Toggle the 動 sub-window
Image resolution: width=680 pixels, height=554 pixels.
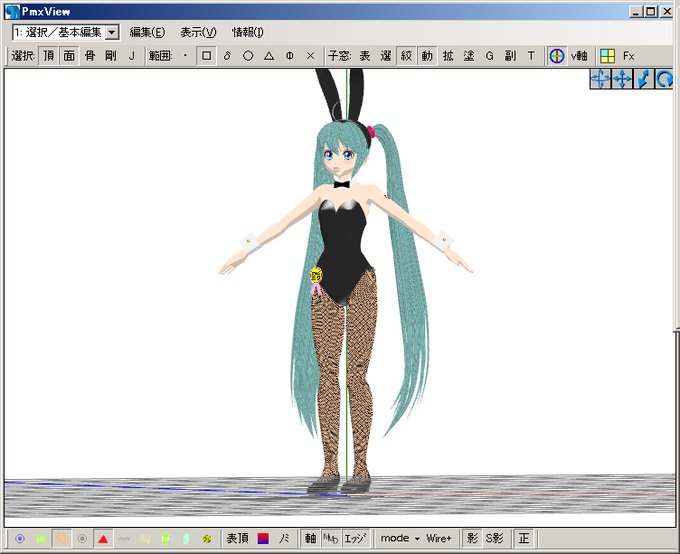[x=427, y=56]
